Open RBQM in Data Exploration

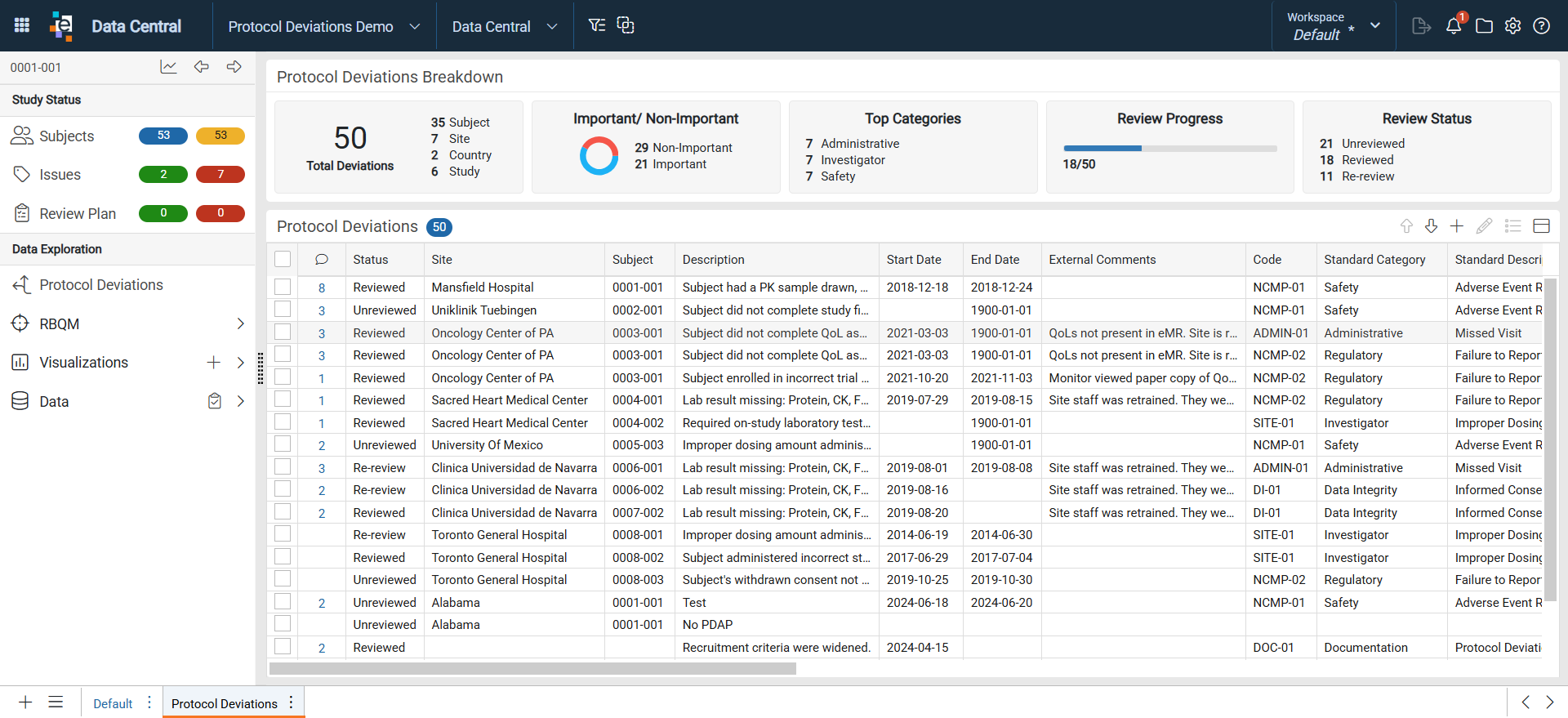tap(60, 323)
